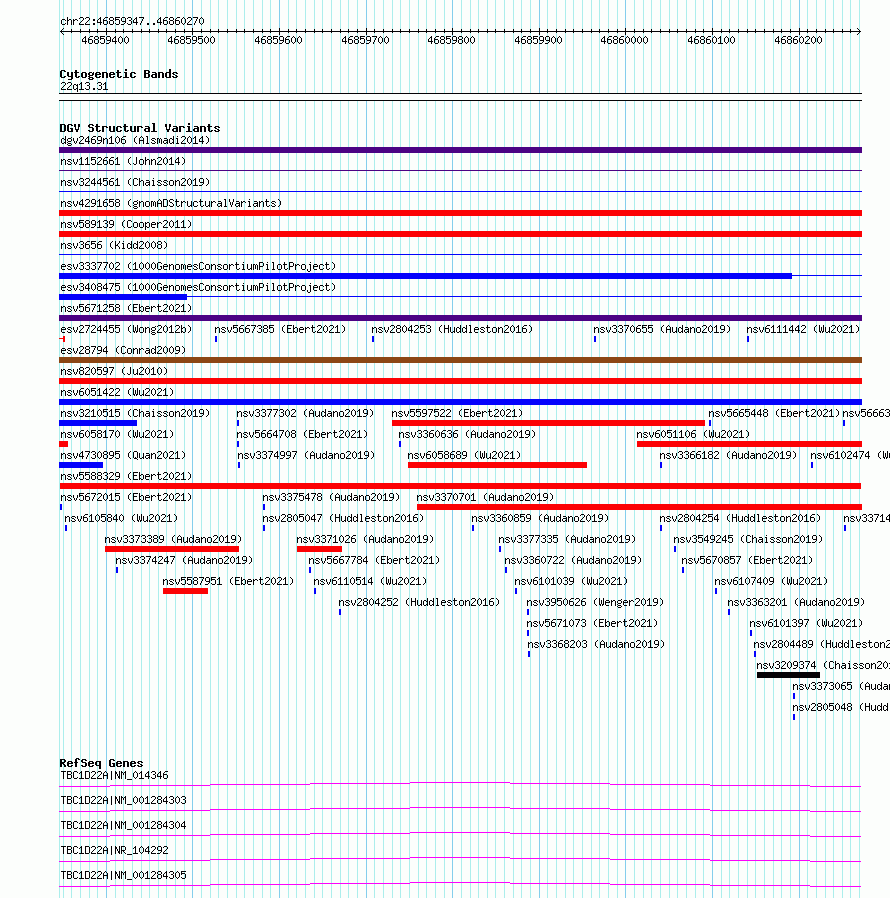Screen dimensions: 890x898
Task: Click nsv6111442 (Wu2021) label
Action: (803, 329)
